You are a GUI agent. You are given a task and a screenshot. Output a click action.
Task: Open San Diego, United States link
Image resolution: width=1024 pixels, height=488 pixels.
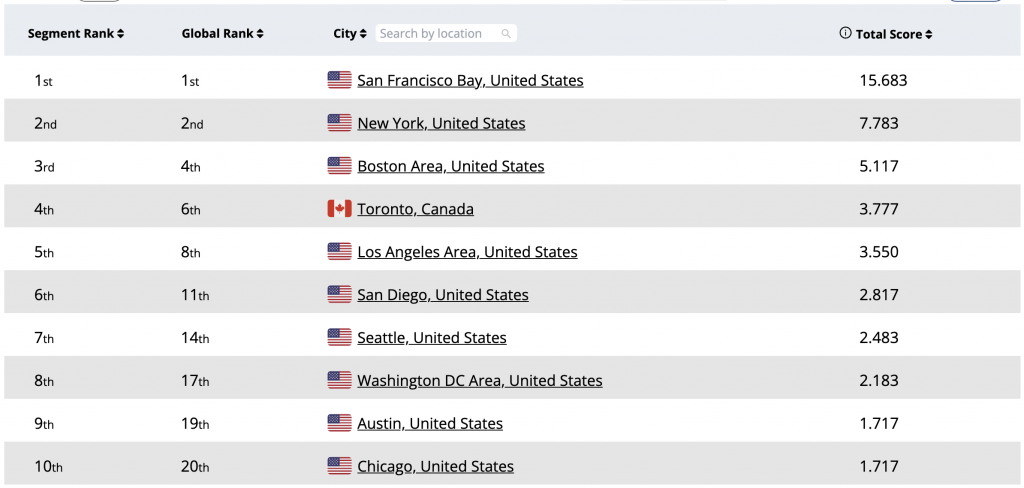pos(442,295)
